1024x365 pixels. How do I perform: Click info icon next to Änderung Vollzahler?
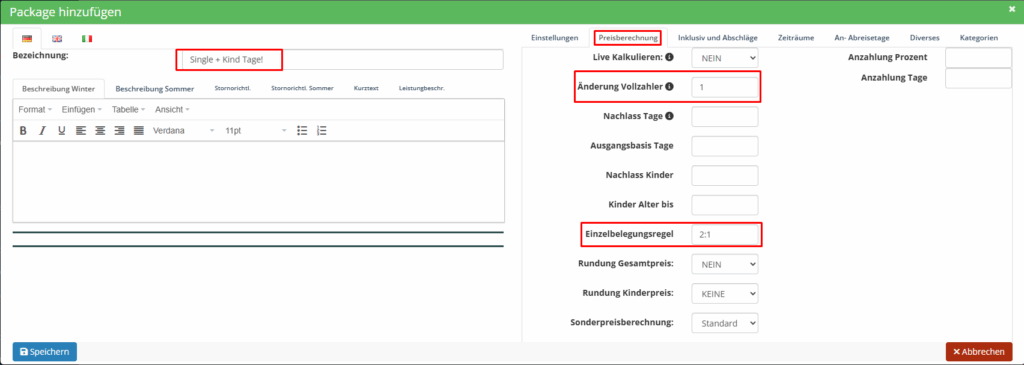pyautogui.click(x=669, y=86)
